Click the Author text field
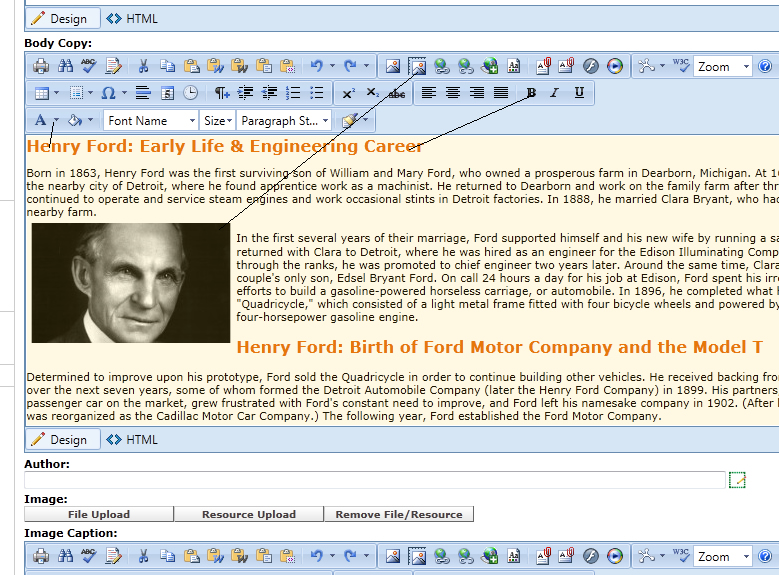This screenshot has height=575, width=779. tap(374, 481)
